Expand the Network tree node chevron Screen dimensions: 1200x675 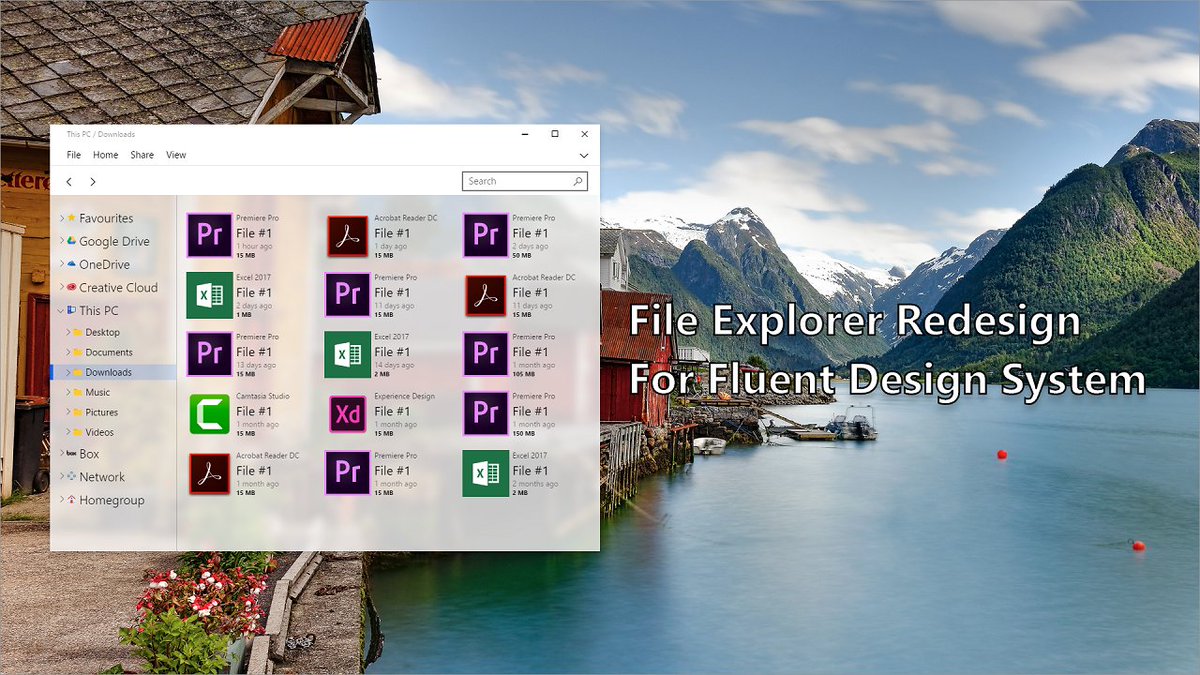[61, 477]
